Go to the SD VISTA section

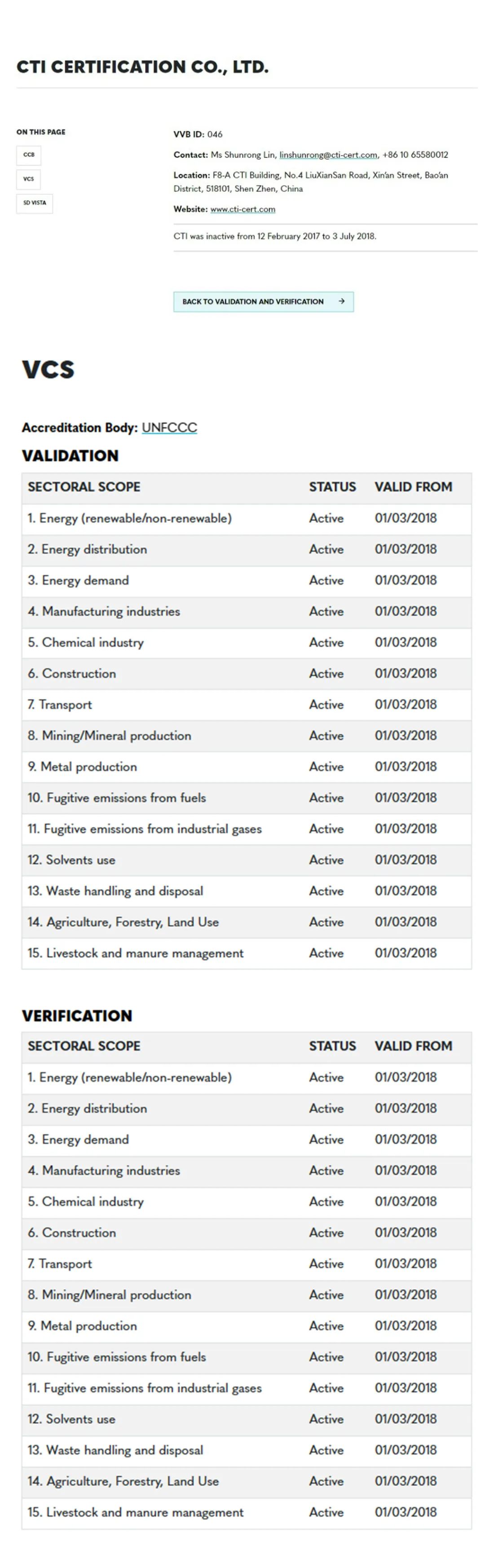pyautogui.click(x=34, y=203)
